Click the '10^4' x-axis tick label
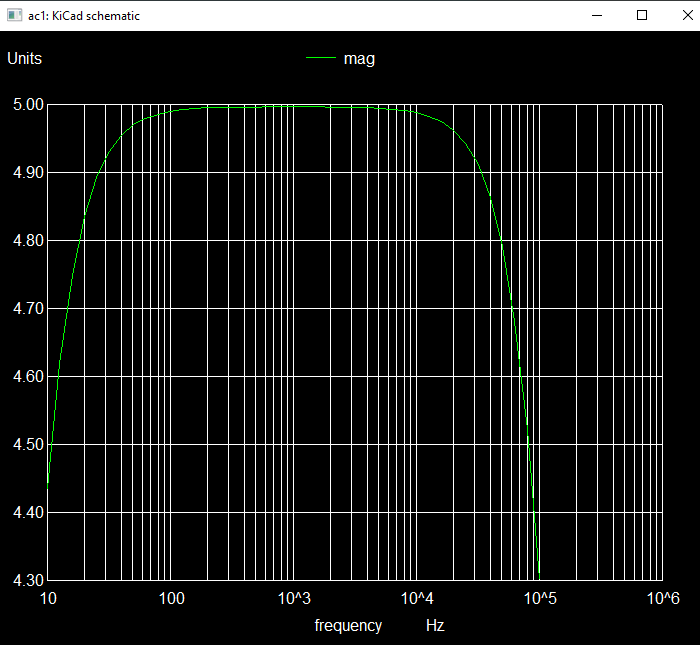Image resolution: width=700 pixels, height=645 pixels. 417,598
